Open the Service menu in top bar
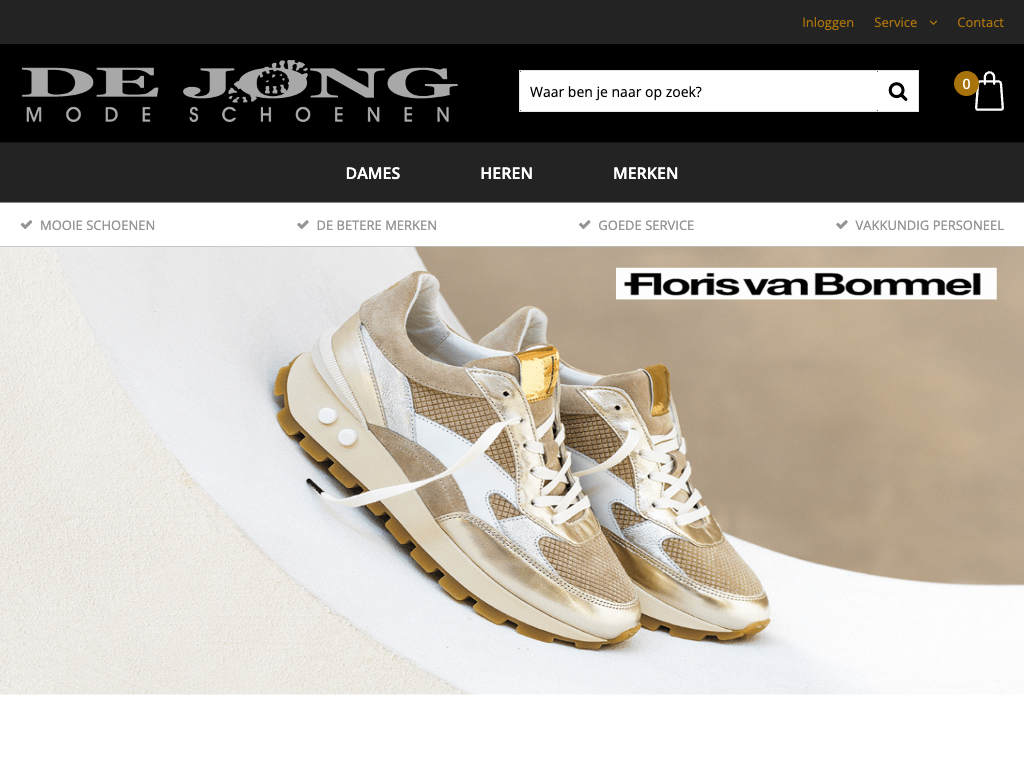Image resolution: width=1024 pixels, height=768 pixels. tap(895, 22)
